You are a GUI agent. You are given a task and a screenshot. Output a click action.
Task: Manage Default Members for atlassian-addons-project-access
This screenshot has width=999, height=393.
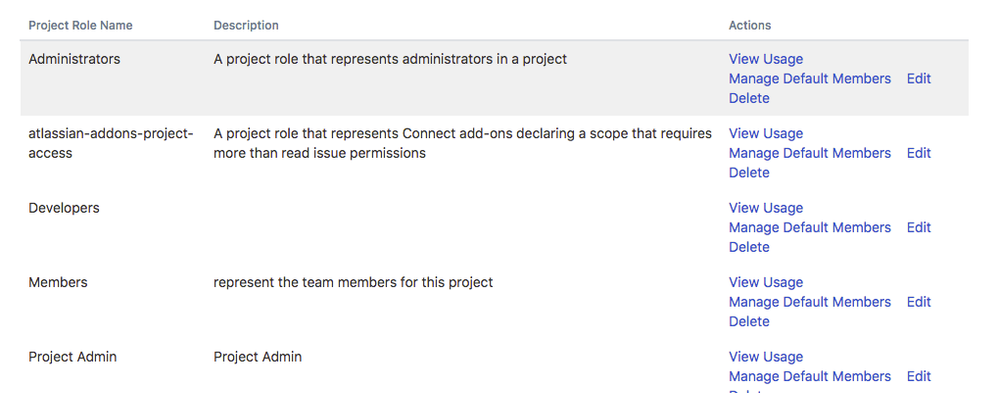pyautogui.click(x=810, y=154)
